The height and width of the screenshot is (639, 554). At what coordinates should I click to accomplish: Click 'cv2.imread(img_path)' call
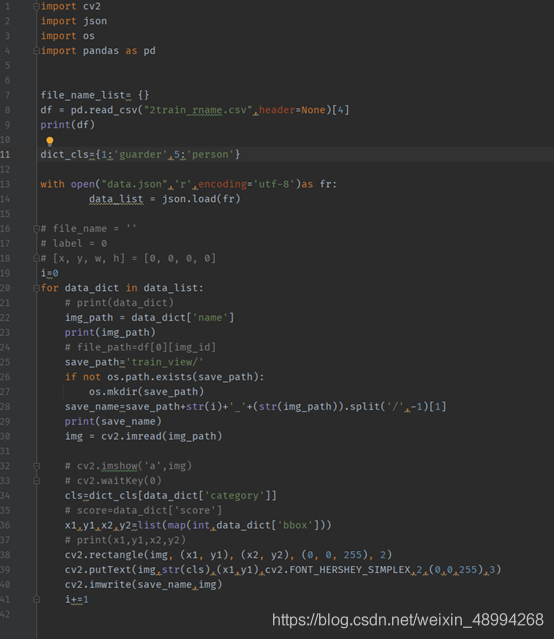[161, 436]
